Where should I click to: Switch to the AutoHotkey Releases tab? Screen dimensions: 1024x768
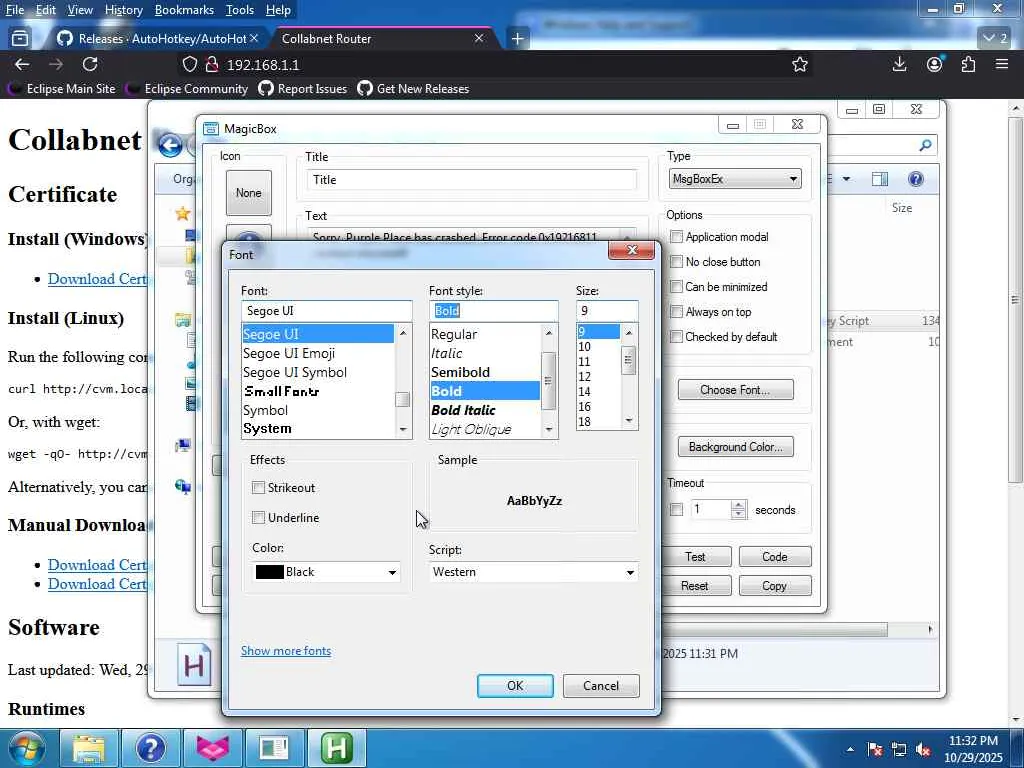pyautogui.click(x=157, y=39)
